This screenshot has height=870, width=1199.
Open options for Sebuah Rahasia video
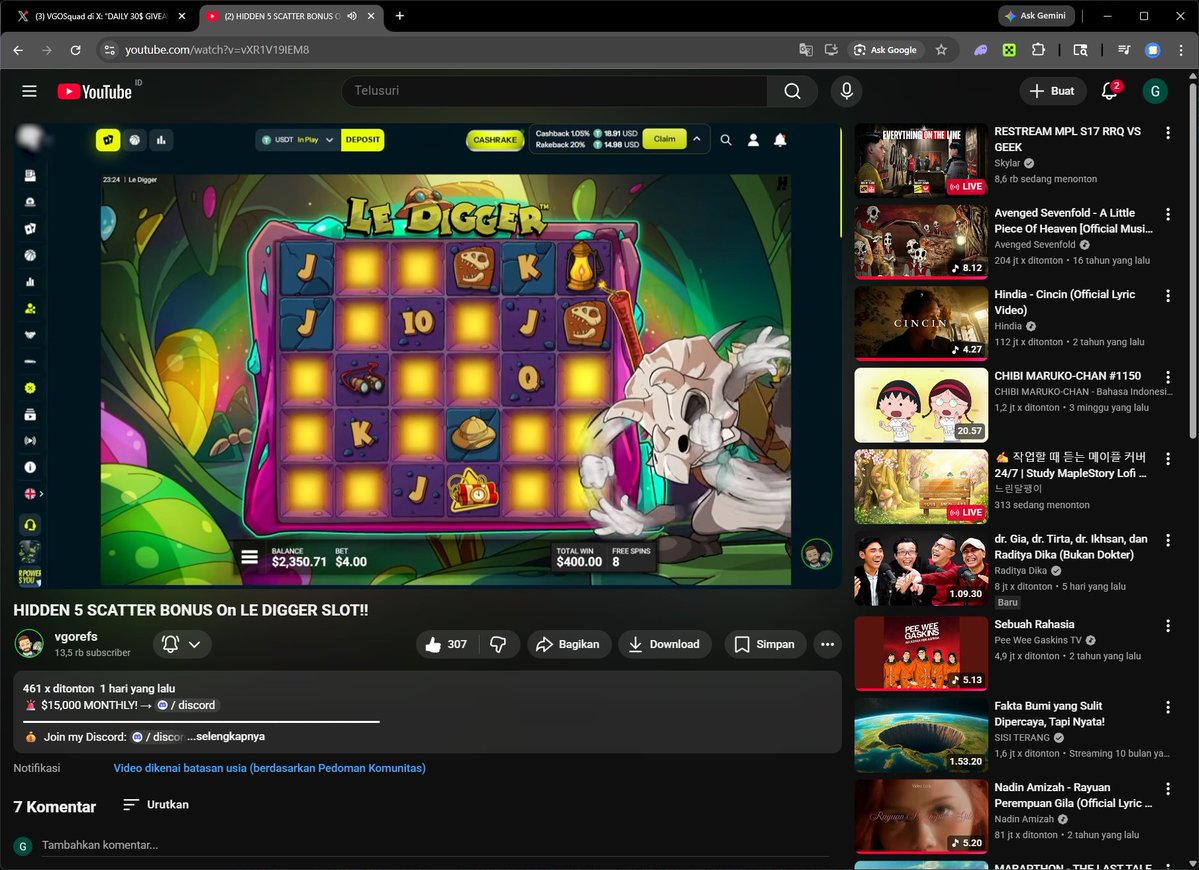point(1168,625)
